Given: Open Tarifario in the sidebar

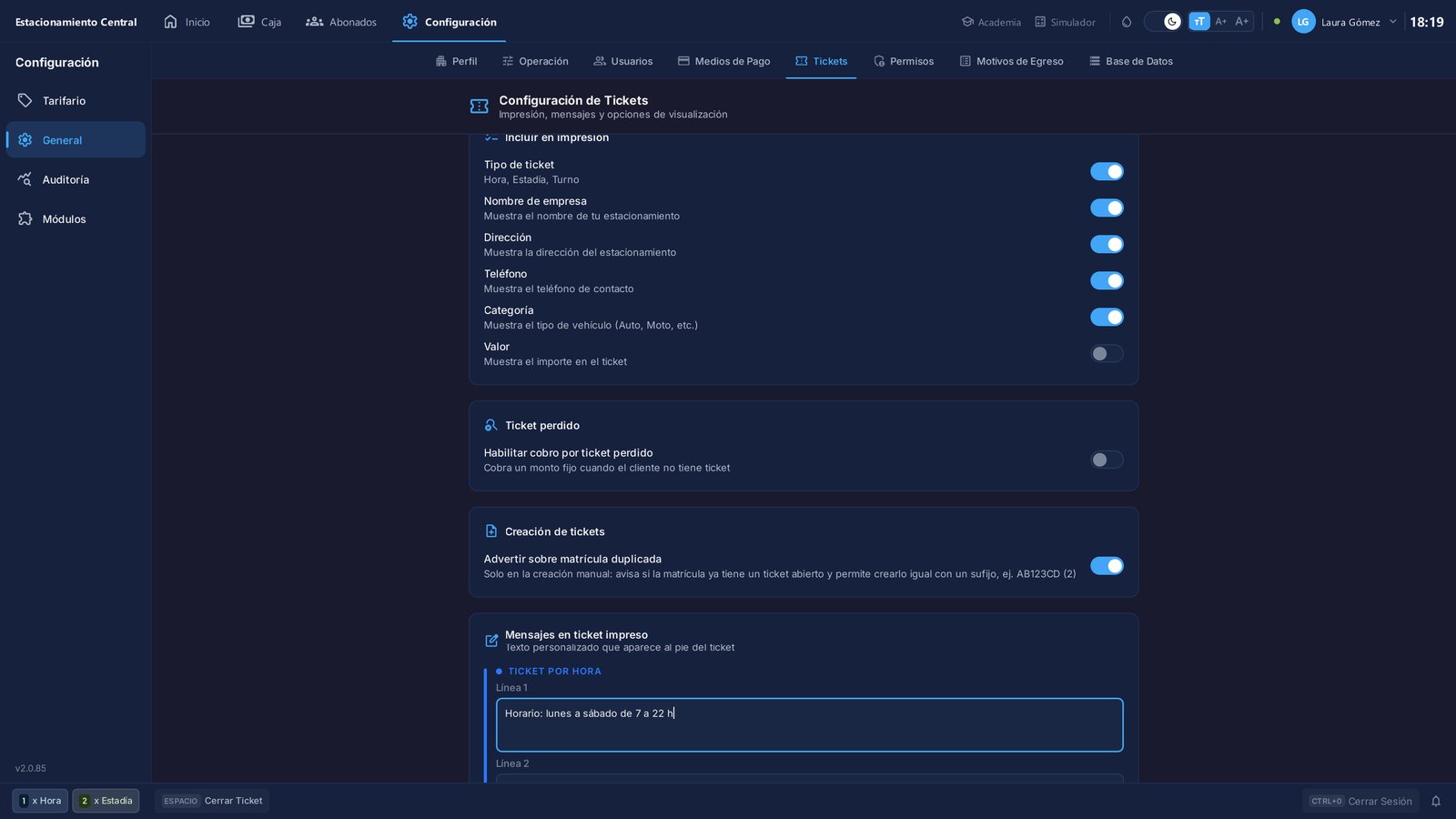Looking at the screenshot, I should click(x=76, y=101).
